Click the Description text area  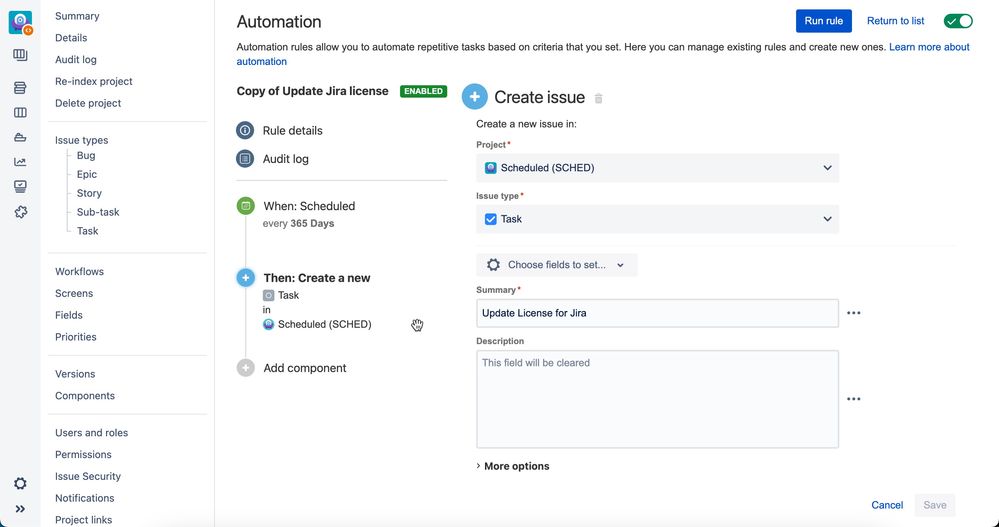pyautogui.click(x=658, y=399)
